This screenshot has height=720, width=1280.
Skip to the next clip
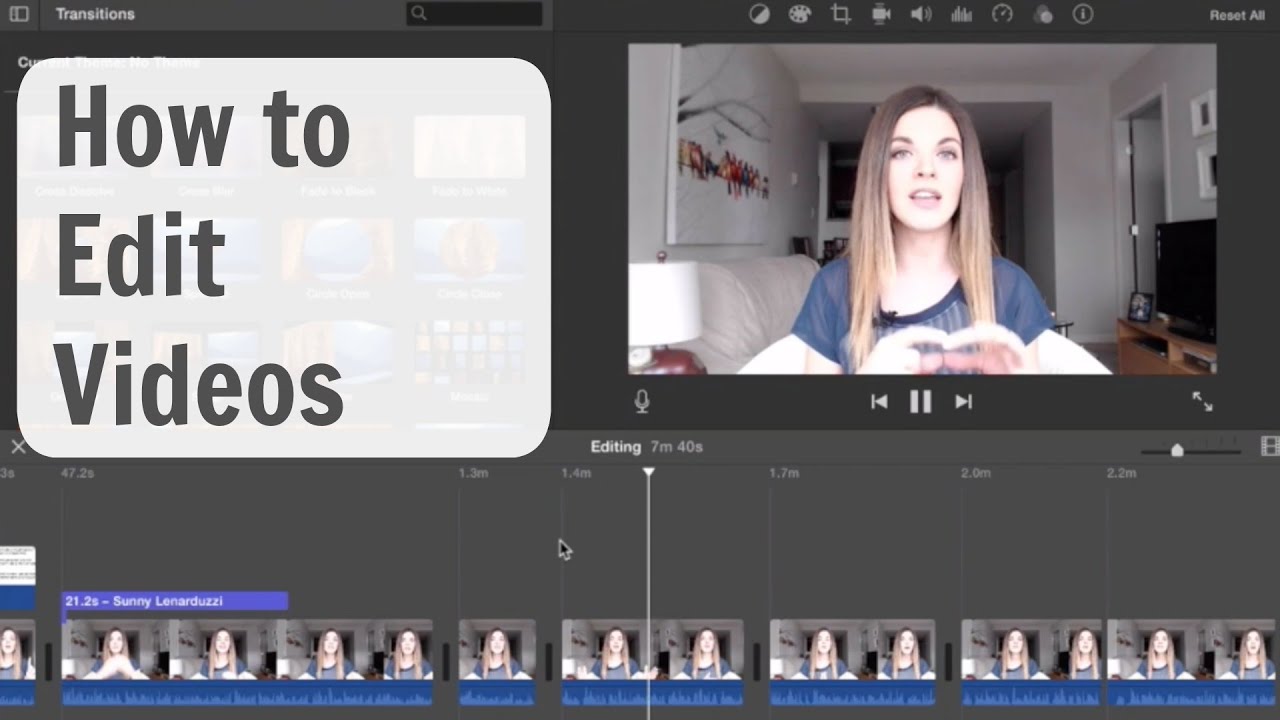[x=963, y=401]
